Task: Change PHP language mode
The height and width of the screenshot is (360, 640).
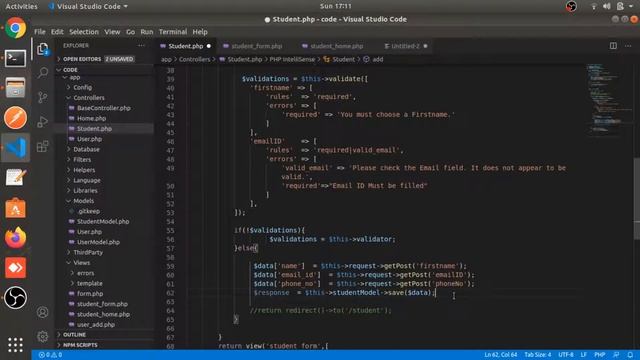Action: pos(600,355)
